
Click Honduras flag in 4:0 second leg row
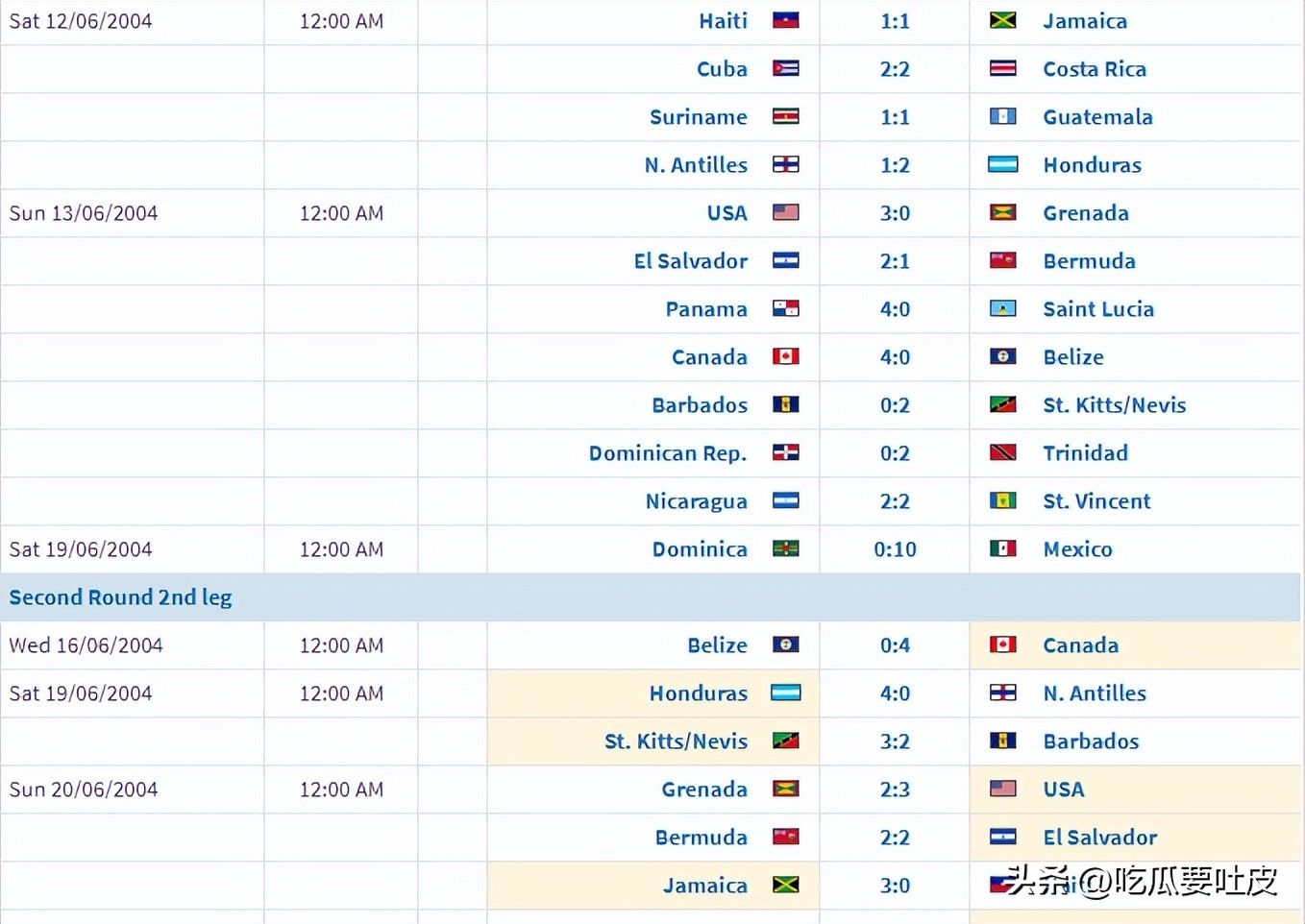click(785, 693)
